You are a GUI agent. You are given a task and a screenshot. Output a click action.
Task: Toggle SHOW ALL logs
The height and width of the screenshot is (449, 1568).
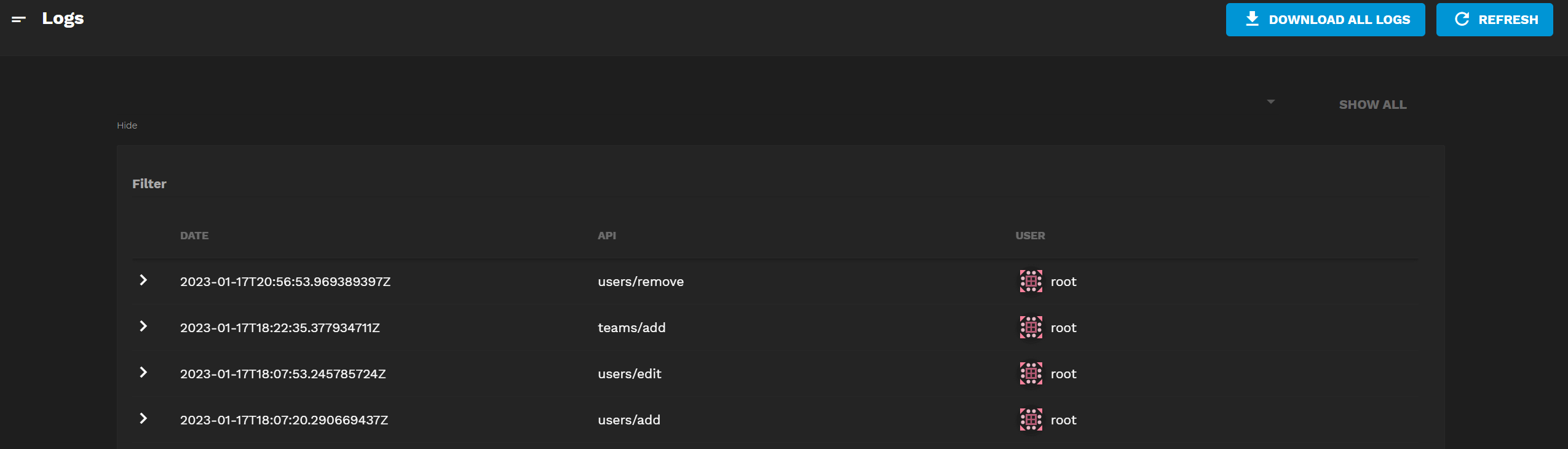click(x=1372, y=105)
